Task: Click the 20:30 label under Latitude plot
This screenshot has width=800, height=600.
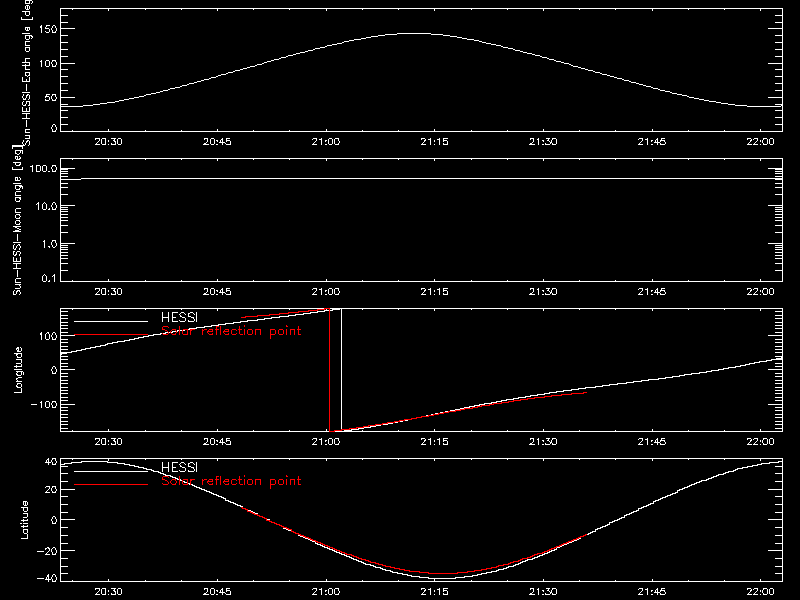Action: tap(108, 592)
